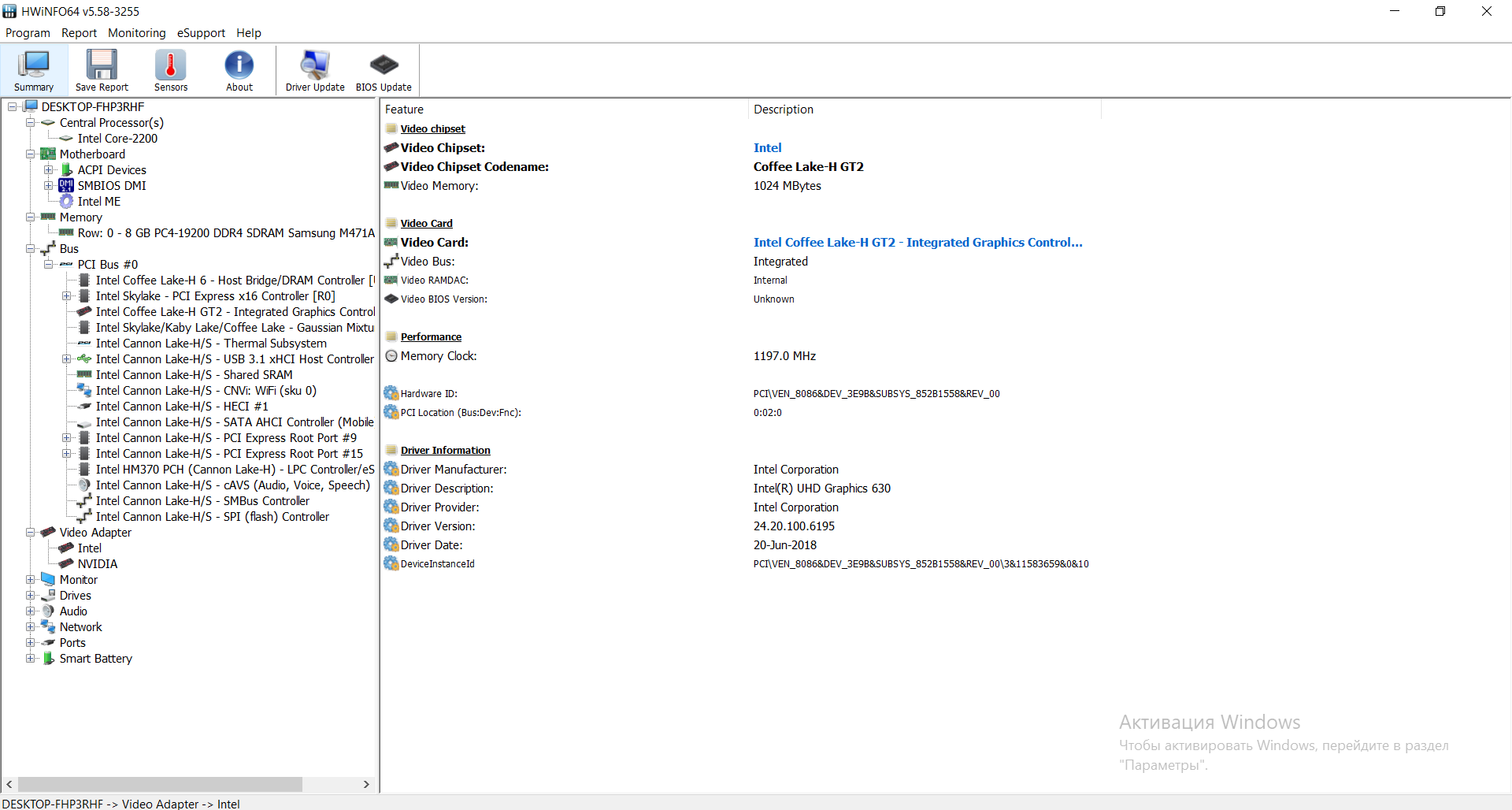Select the CNVi WiFi device icon
1512x810 pixels.
click(x=84, y=390)
